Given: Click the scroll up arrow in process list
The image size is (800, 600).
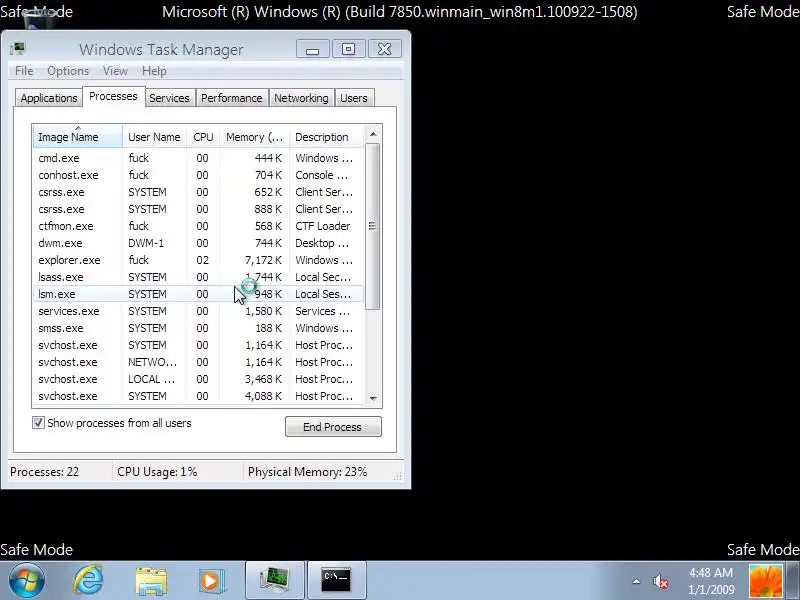Looking at the screenshot, I should point(373,134).
